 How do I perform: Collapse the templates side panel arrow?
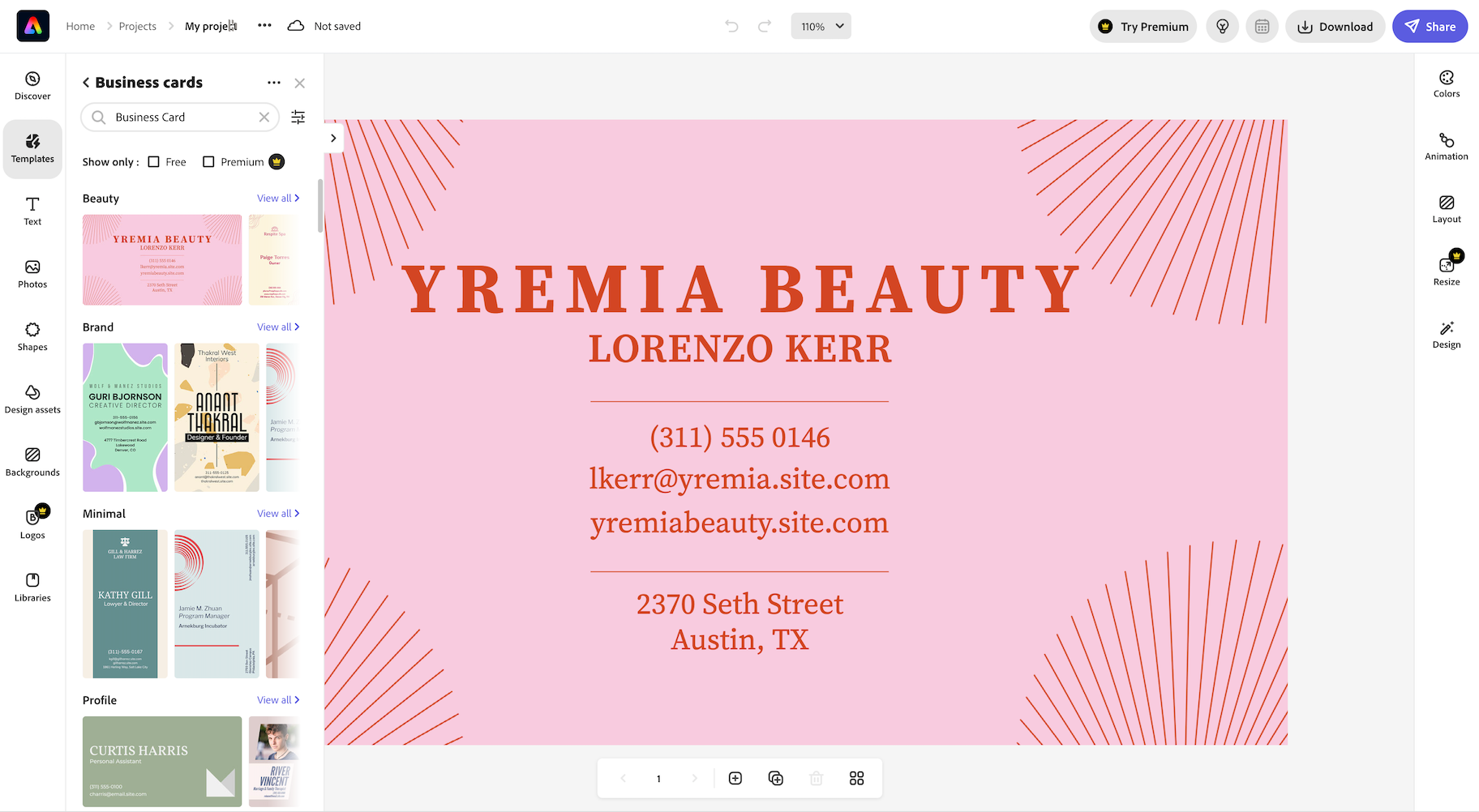pyautogui.click(x=333, y=138)
